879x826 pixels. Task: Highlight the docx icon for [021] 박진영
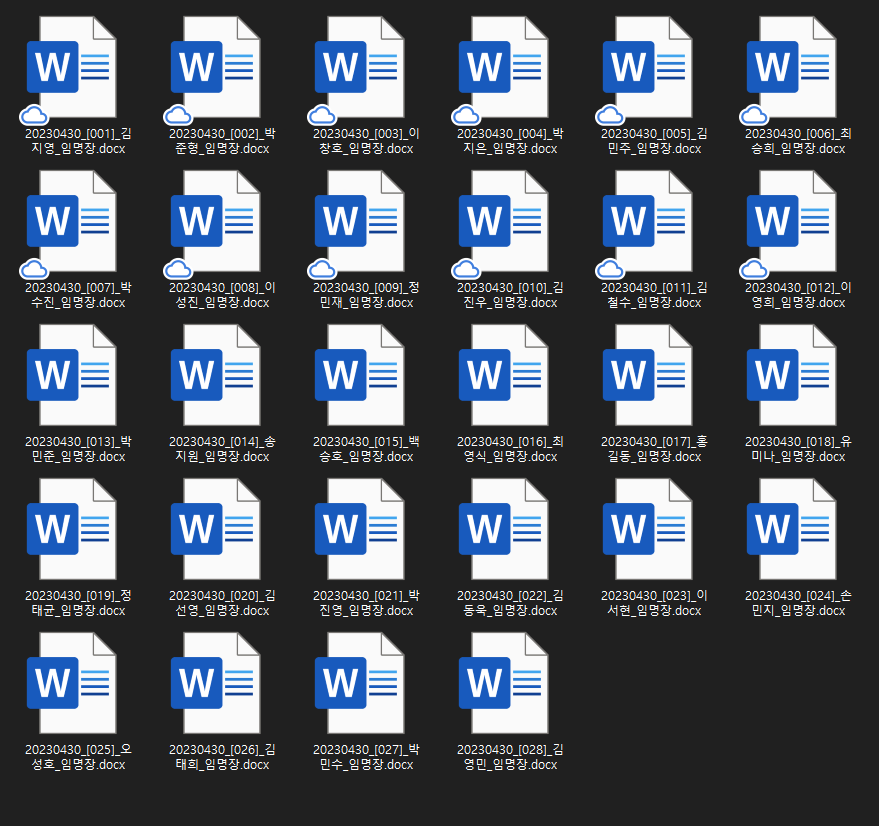[x=360, y=529]
